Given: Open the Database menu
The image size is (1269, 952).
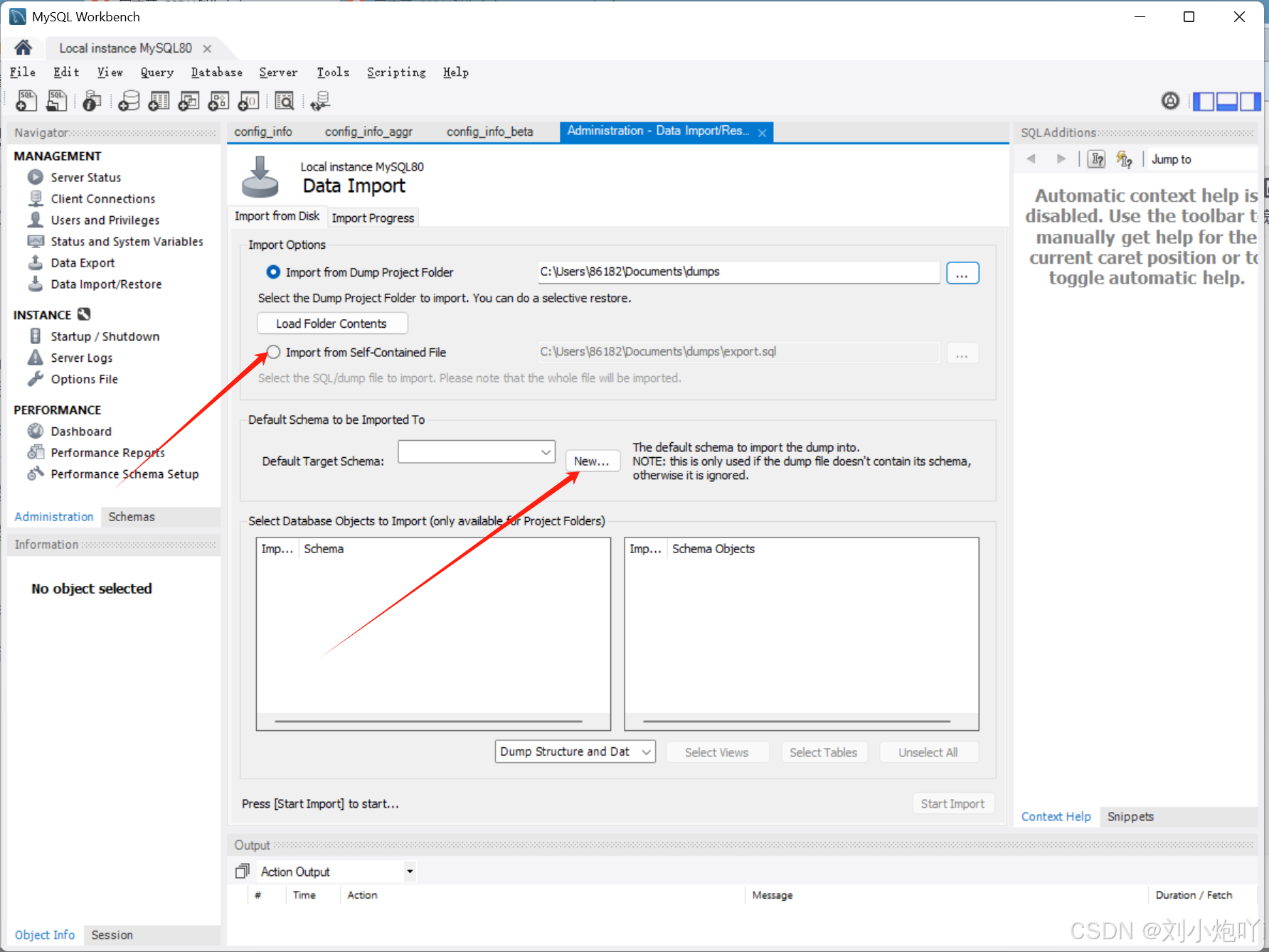Looking at the screenshot, I should pyautogui.click(x=217, y=72).
